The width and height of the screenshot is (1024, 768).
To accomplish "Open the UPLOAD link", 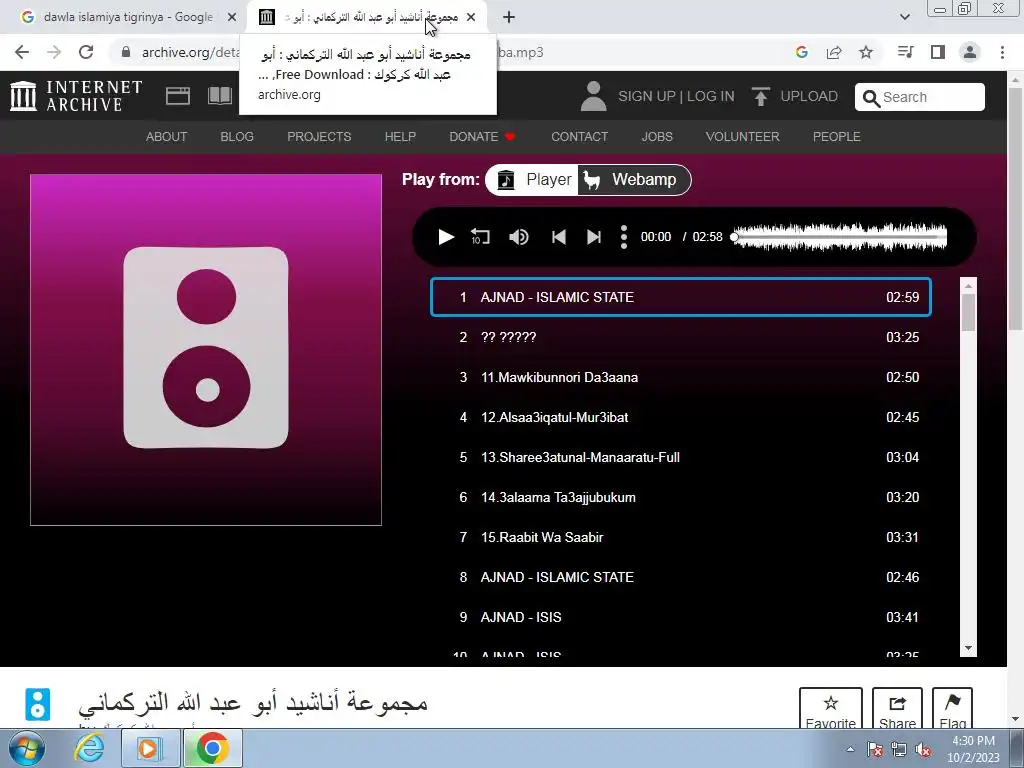I will [x=808, y=96].
